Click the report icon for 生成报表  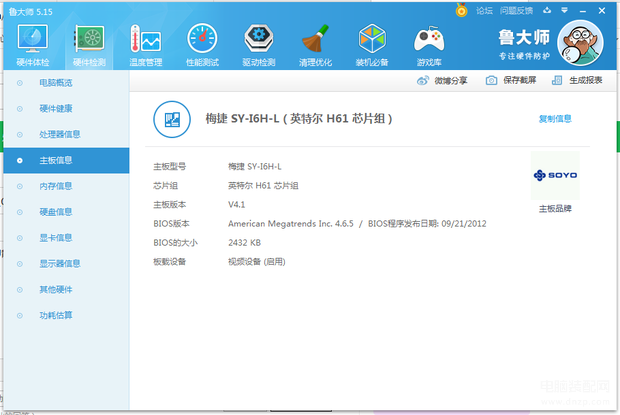pos(557,80)
